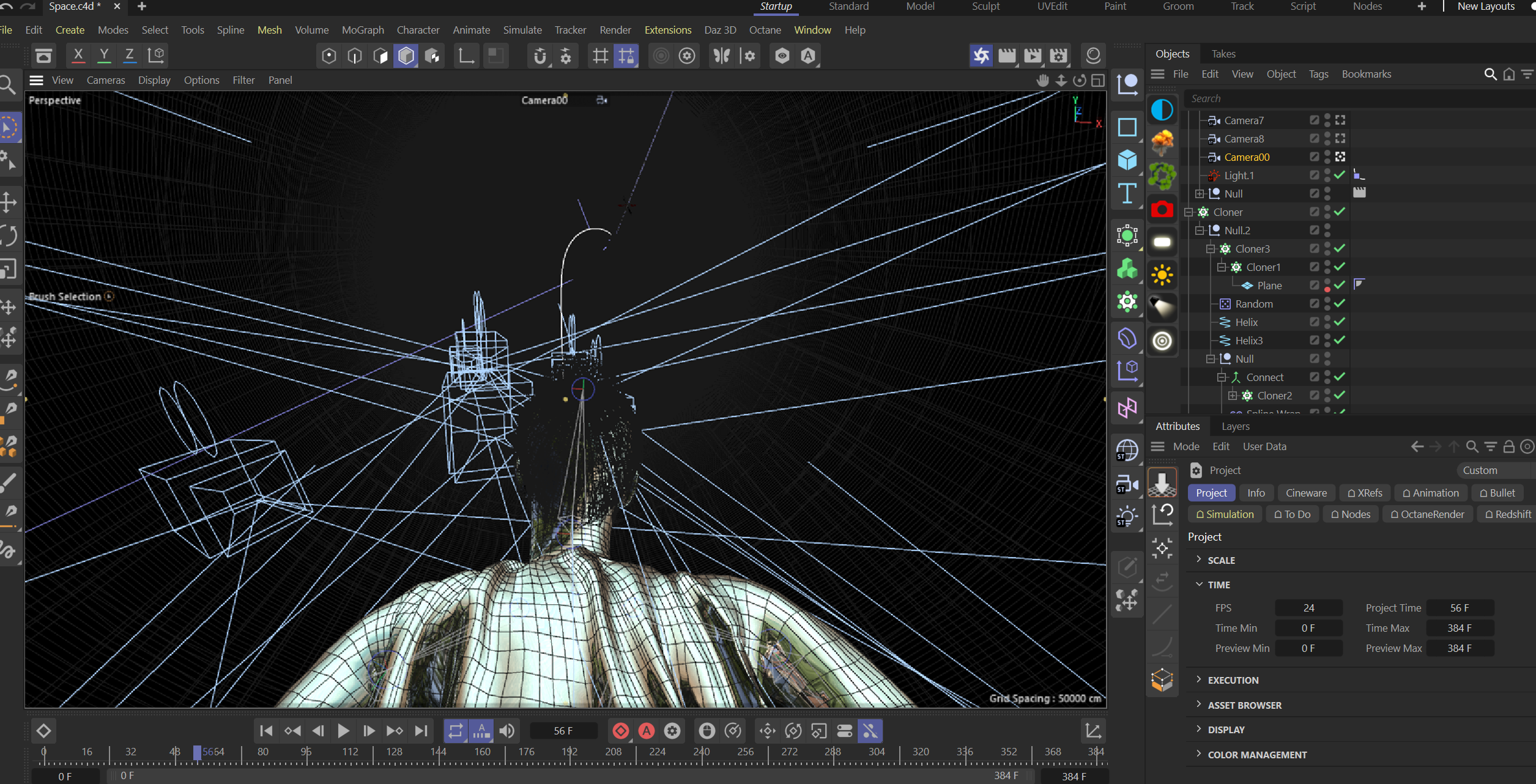
Task: Click the timeline playhead at frame 56
Action: (x=197, y=752)
